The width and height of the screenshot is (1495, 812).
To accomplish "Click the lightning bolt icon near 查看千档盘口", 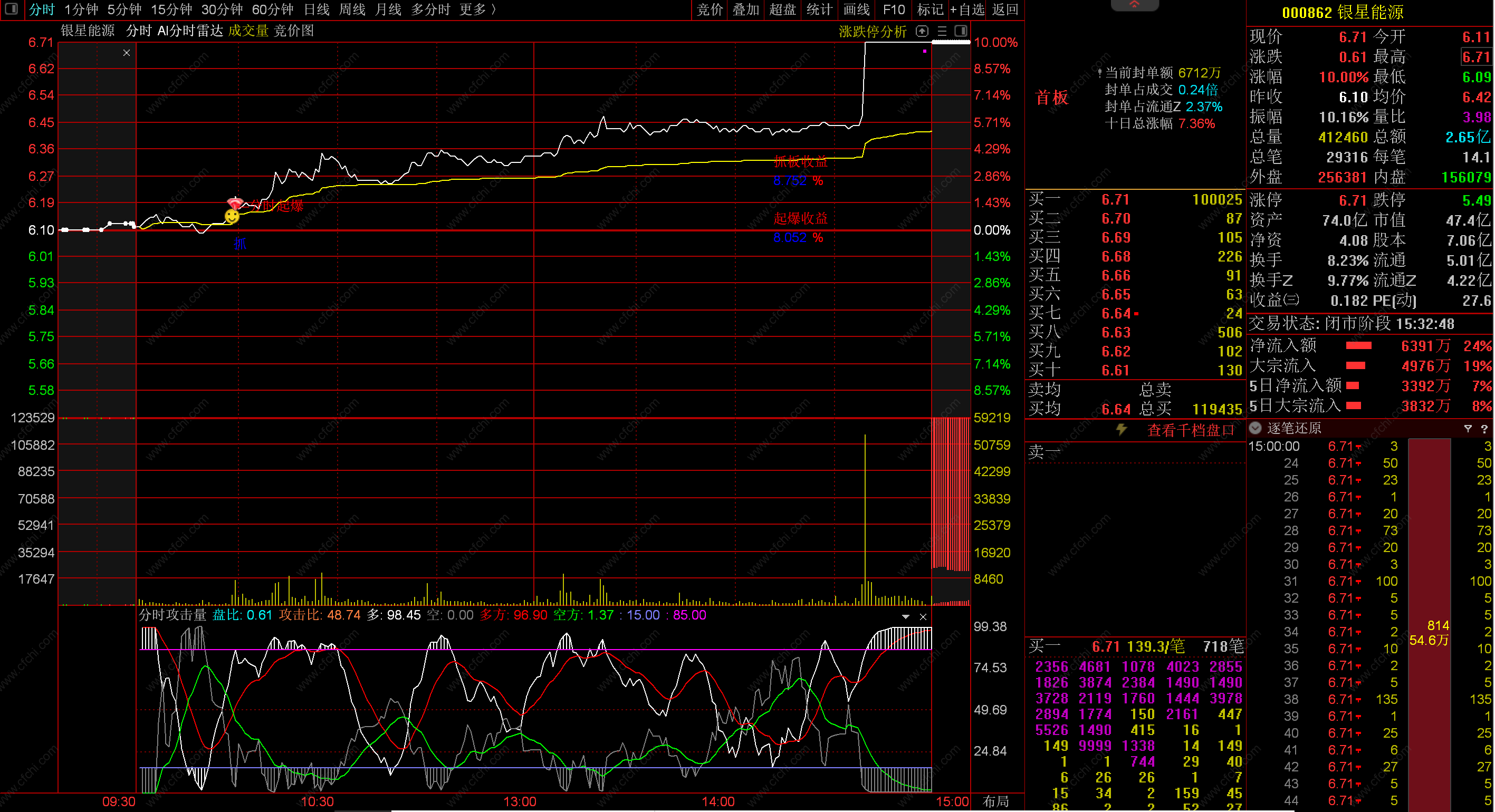I will coord(1122,429).
